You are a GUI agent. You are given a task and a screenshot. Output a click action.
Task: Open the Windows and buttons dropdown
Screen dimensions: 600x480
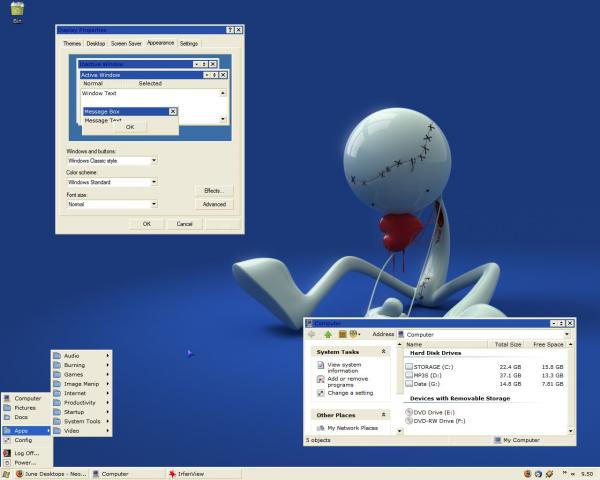point(154,161)
